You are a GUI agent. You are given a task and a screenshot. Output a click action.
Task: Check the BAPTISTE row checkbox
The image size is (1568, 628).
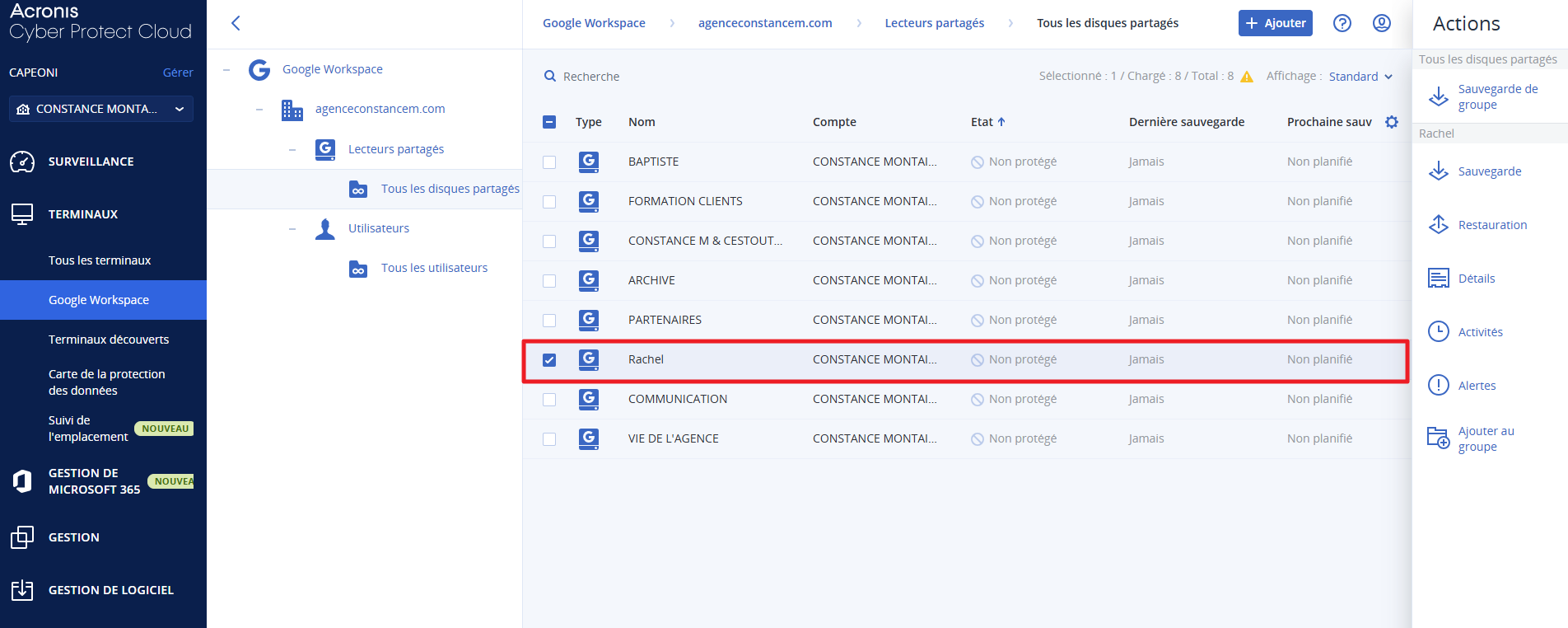click(x=549, y=162)
